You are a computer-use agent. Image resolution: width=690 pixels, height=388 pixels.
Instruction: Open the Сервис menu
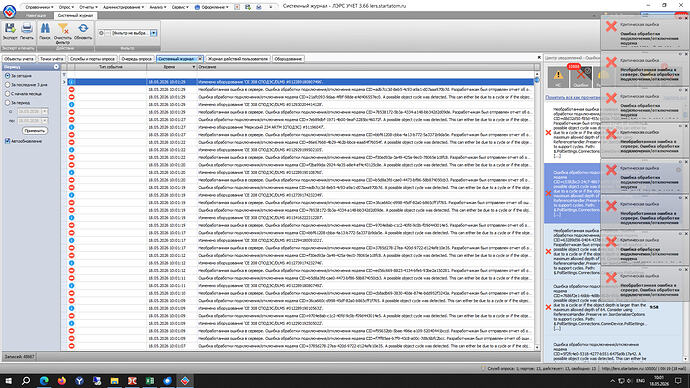[x=180, y=7]
